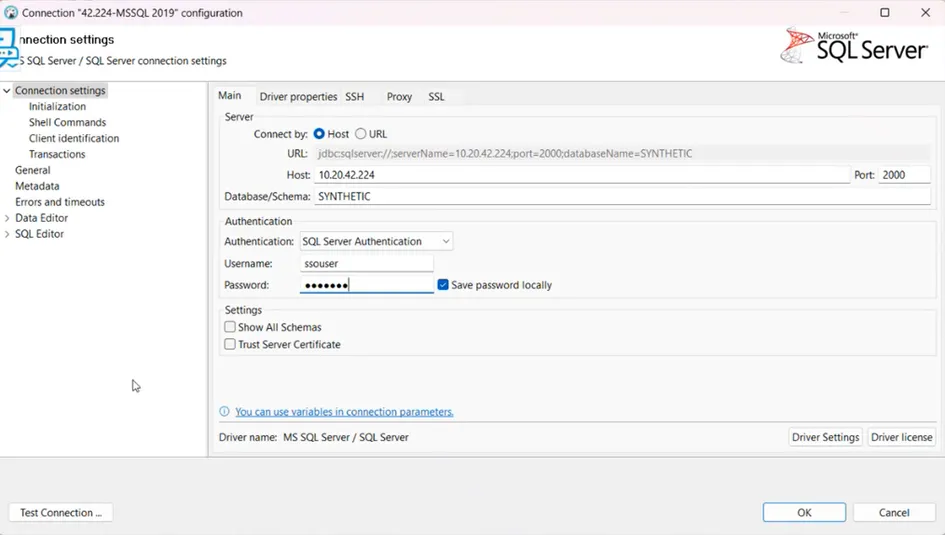Image resolution: width=945 pixels, height=535 pixels.
Task: Select the Host radio button
Action: [319, 134]
